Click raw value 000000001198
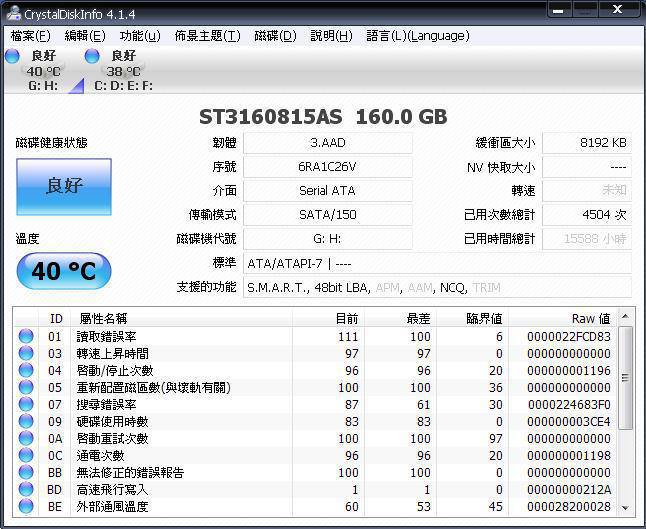The image size is (646, 529). [x=569, y=456]
